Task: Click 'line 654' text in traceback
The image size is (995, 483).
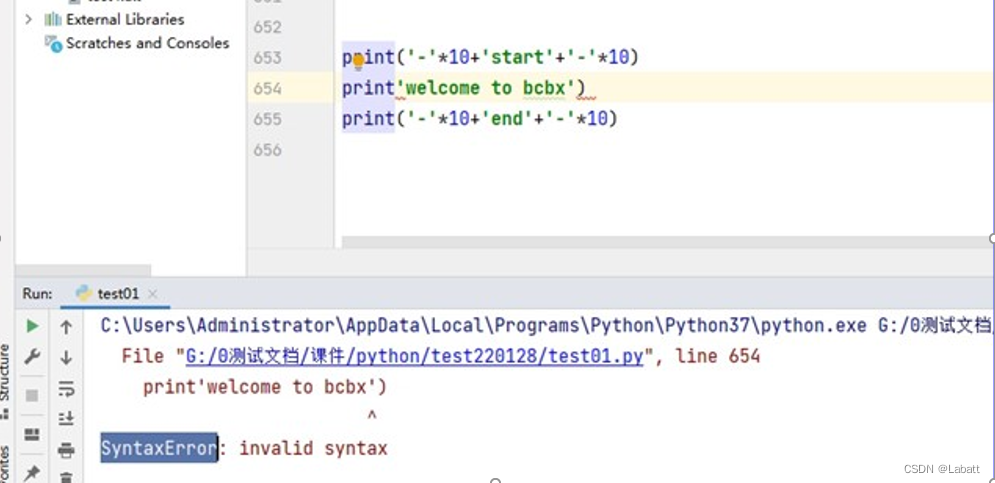Action: (x=717, y=357)
